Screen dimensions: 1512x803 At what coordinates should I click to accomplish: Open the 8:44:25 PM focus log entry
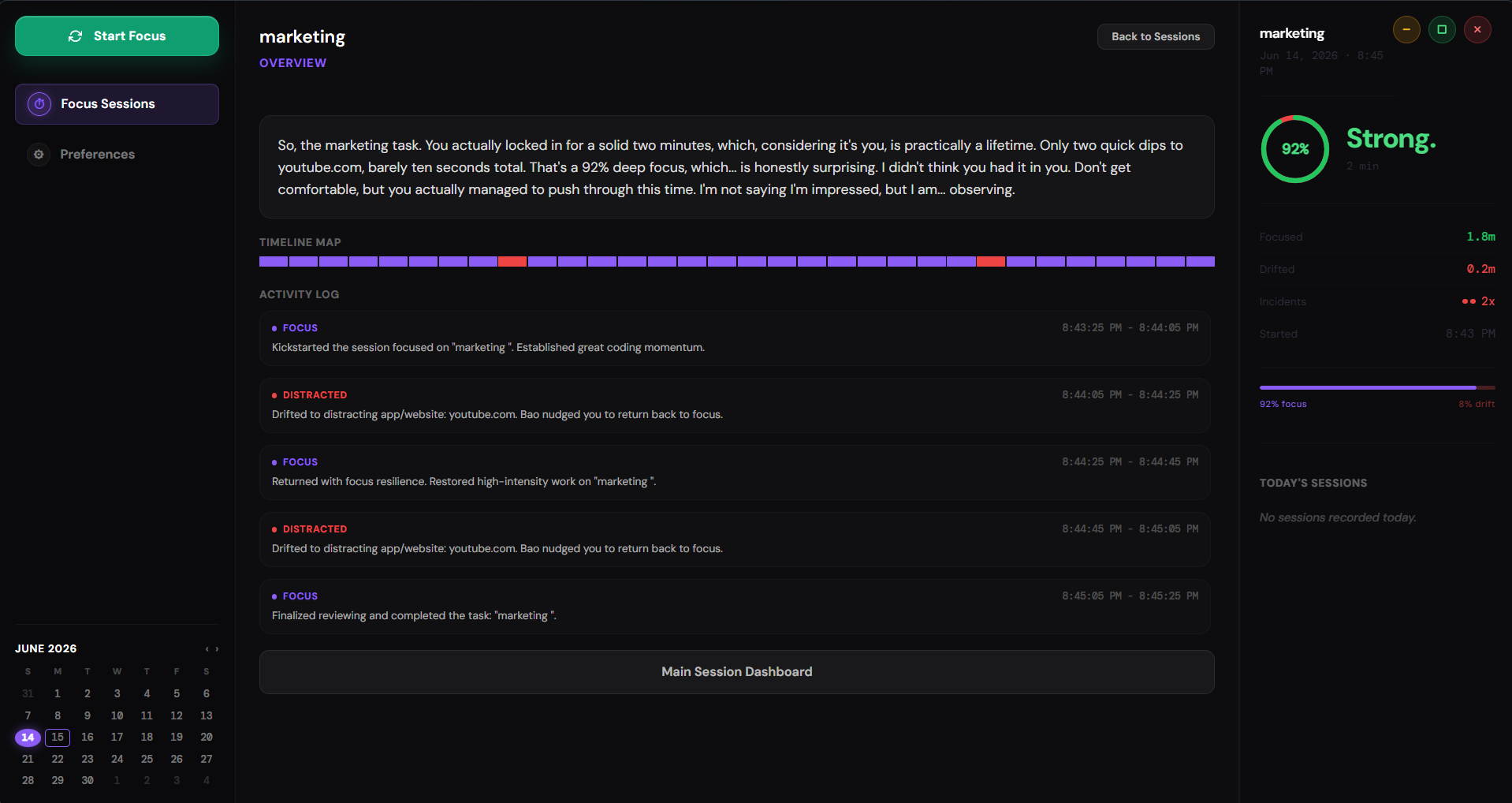(735, 472)
